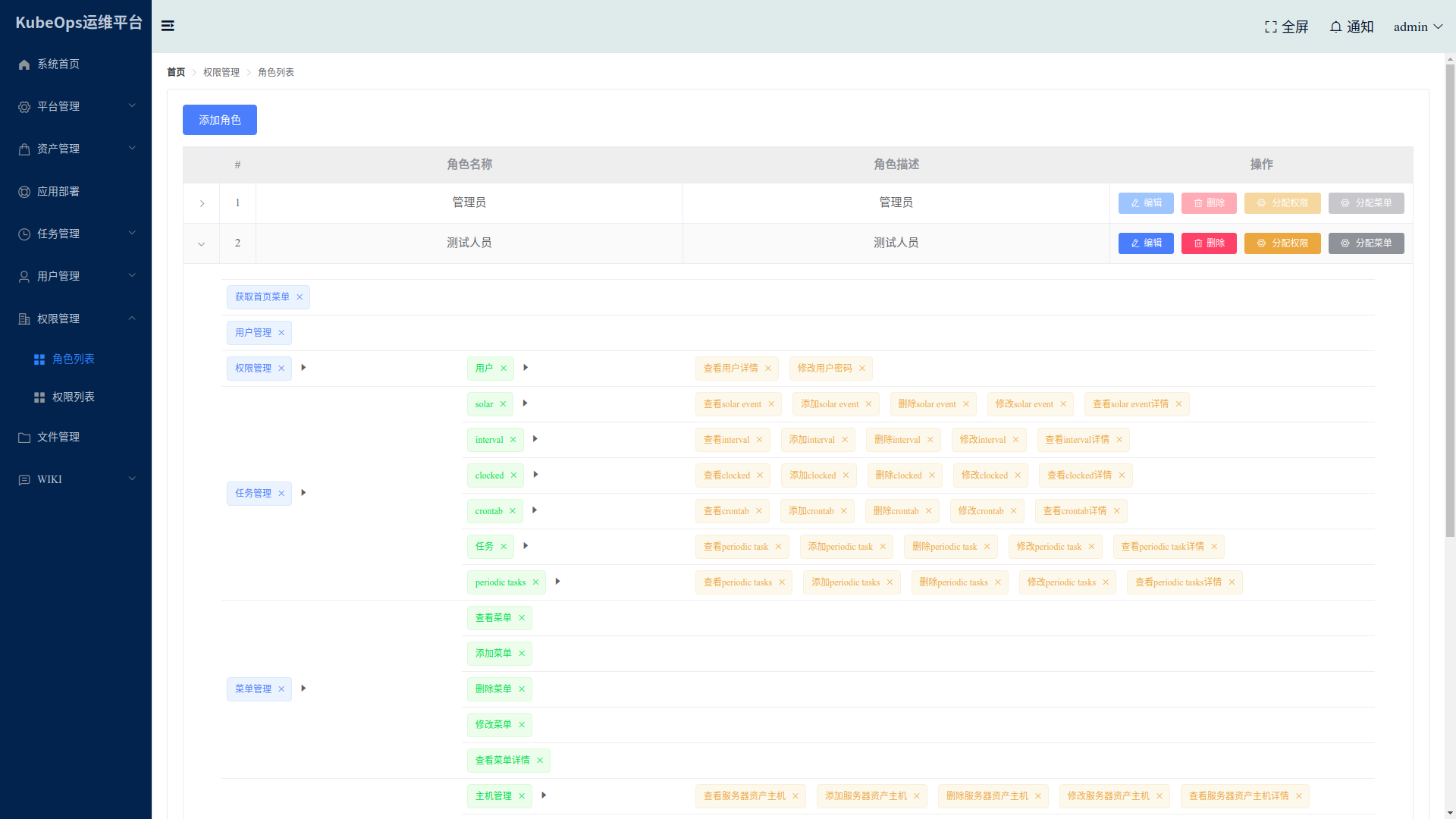1456x819 pixels.
Task: Expand the 管理员 role row
Action: tap(202, 203)
